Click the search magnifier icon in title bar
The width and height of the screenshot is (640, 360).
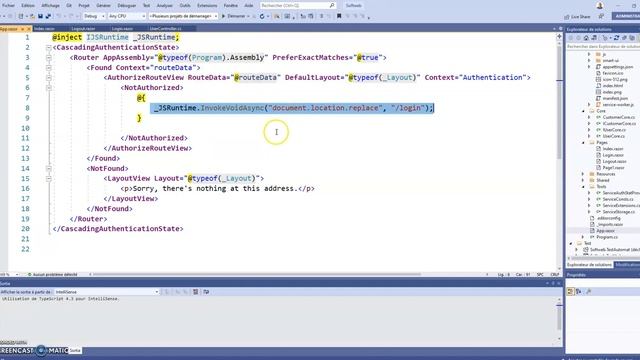coord(332,6)
